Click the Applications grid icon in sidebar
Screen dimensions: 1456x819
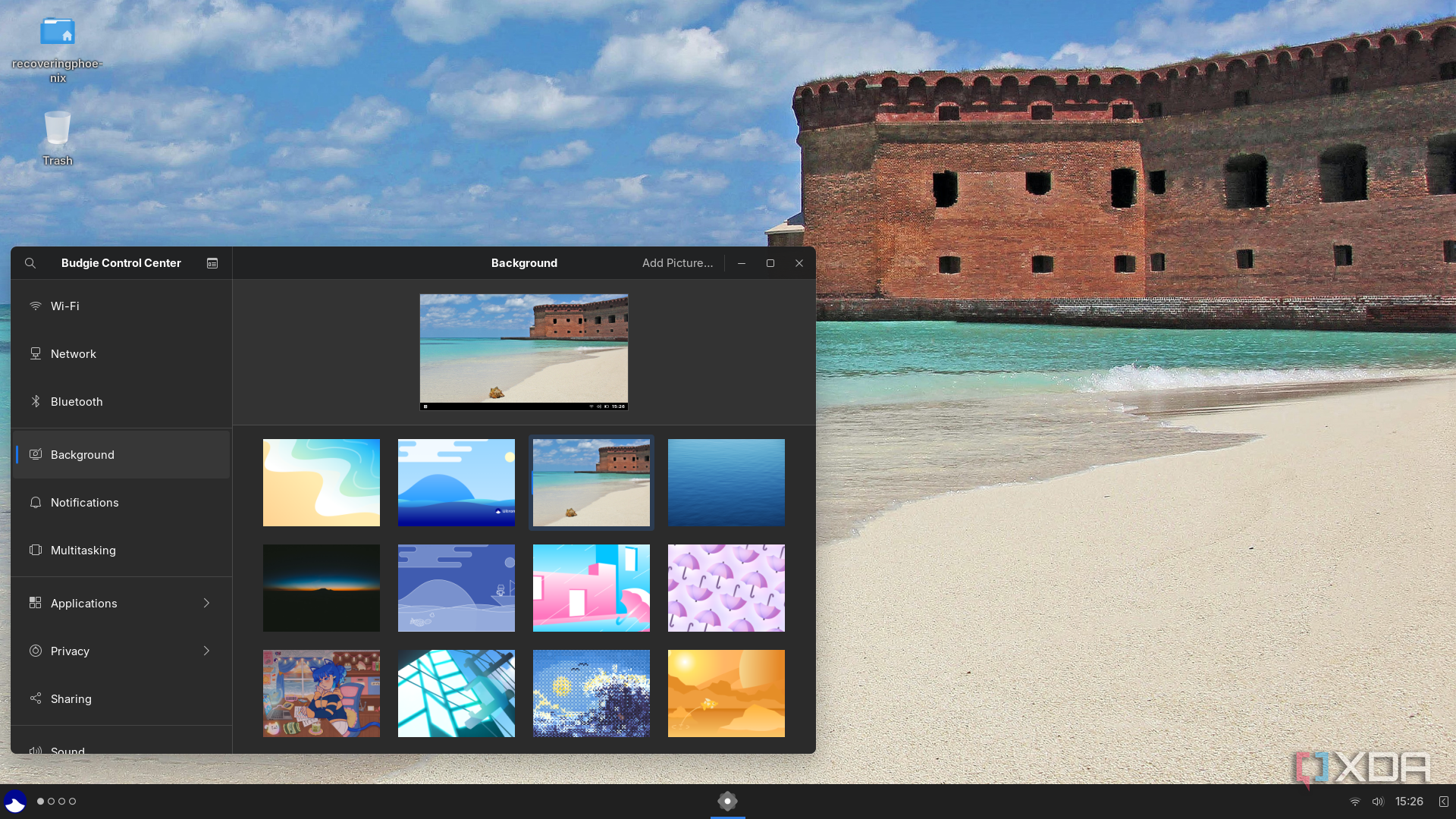click(36, 603)
